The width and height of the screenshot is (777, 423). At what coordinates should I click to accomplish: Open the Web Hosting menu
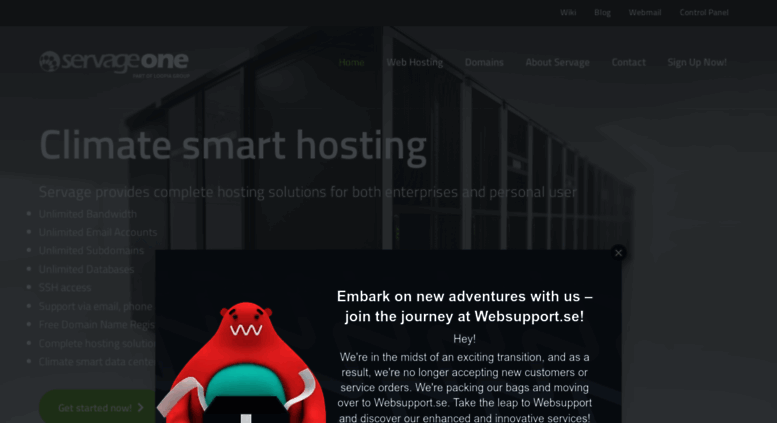pyautogui.click(x=415, y=62)
